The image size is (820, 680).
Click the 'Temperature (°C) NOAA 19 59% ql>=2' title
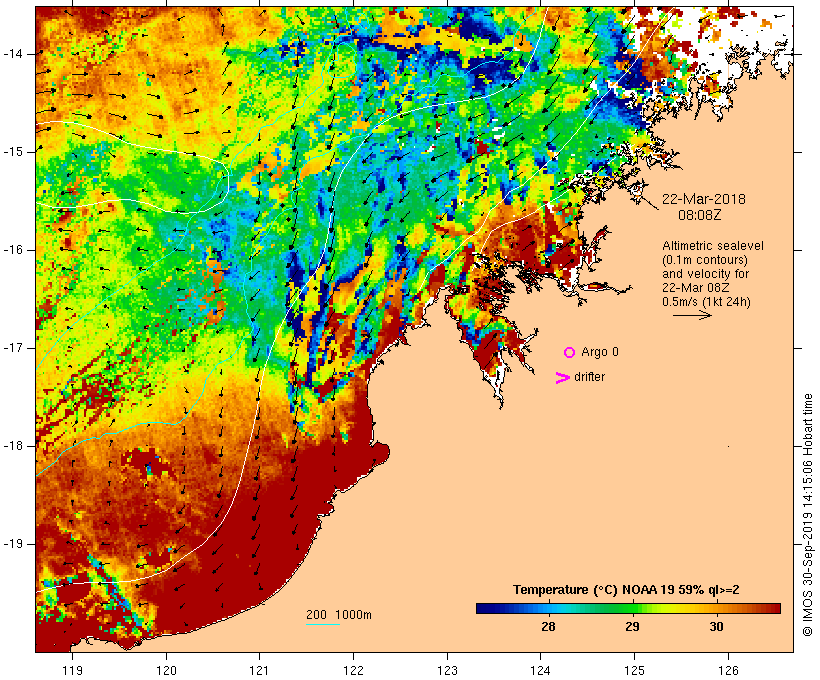point(626,590)
